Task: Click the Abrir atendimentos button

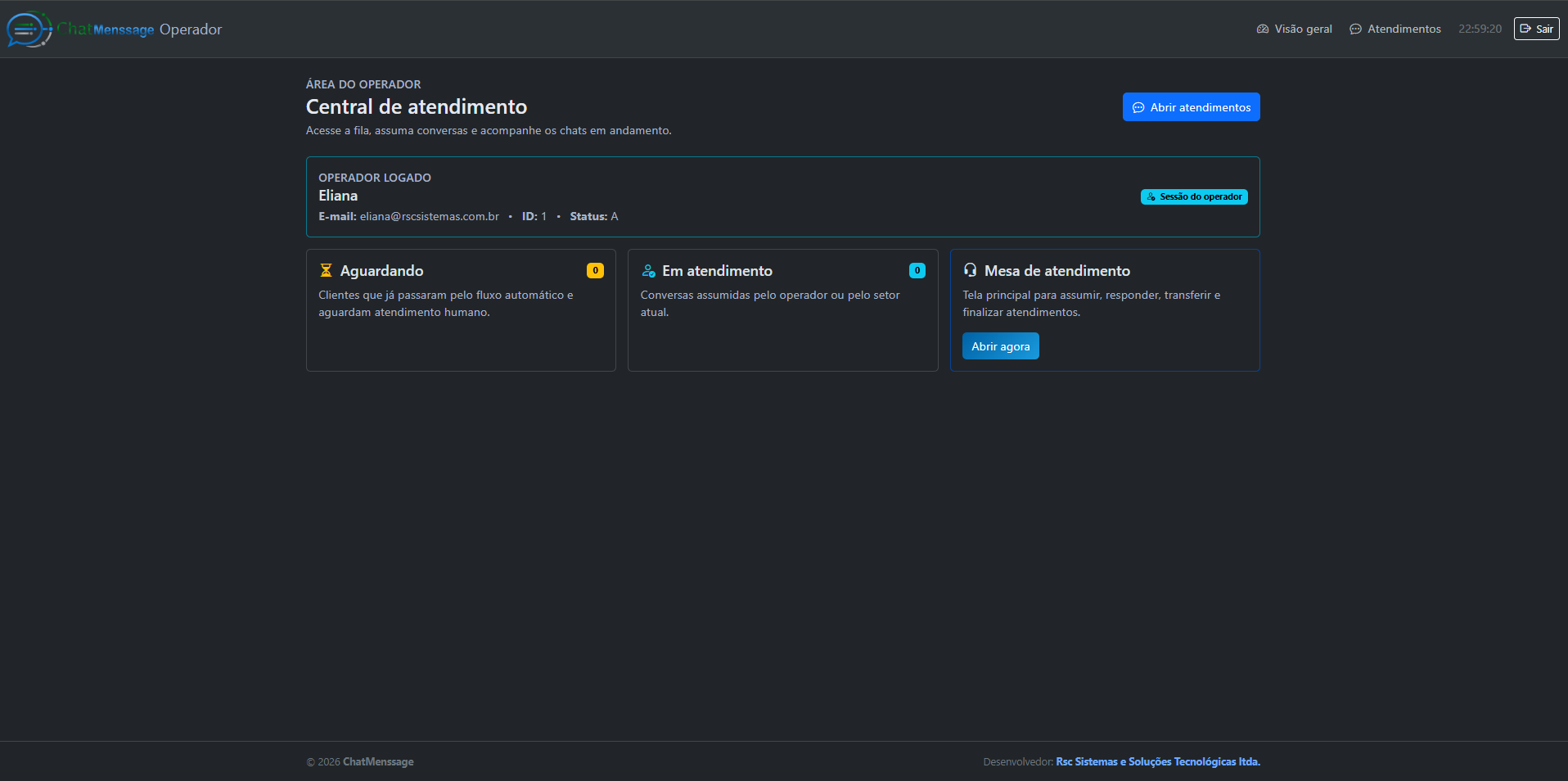Action: coord(1191,107)
